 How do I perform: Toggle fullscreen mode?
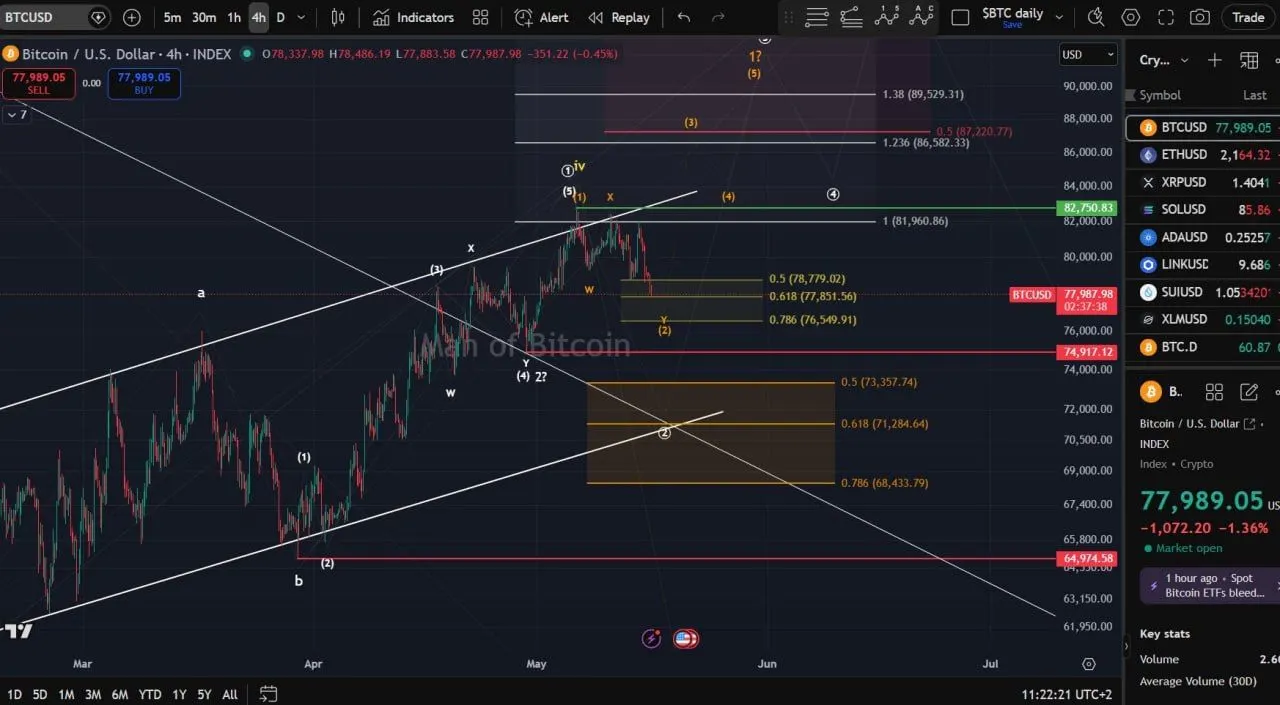[1166, 17]
